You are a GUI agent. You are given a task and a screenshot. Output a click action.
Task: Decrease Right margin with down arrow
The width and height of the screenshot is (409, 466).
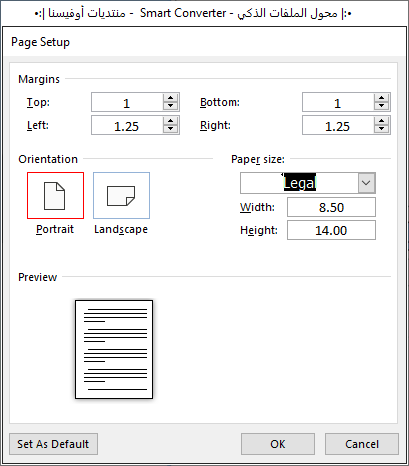pos(382,129)
